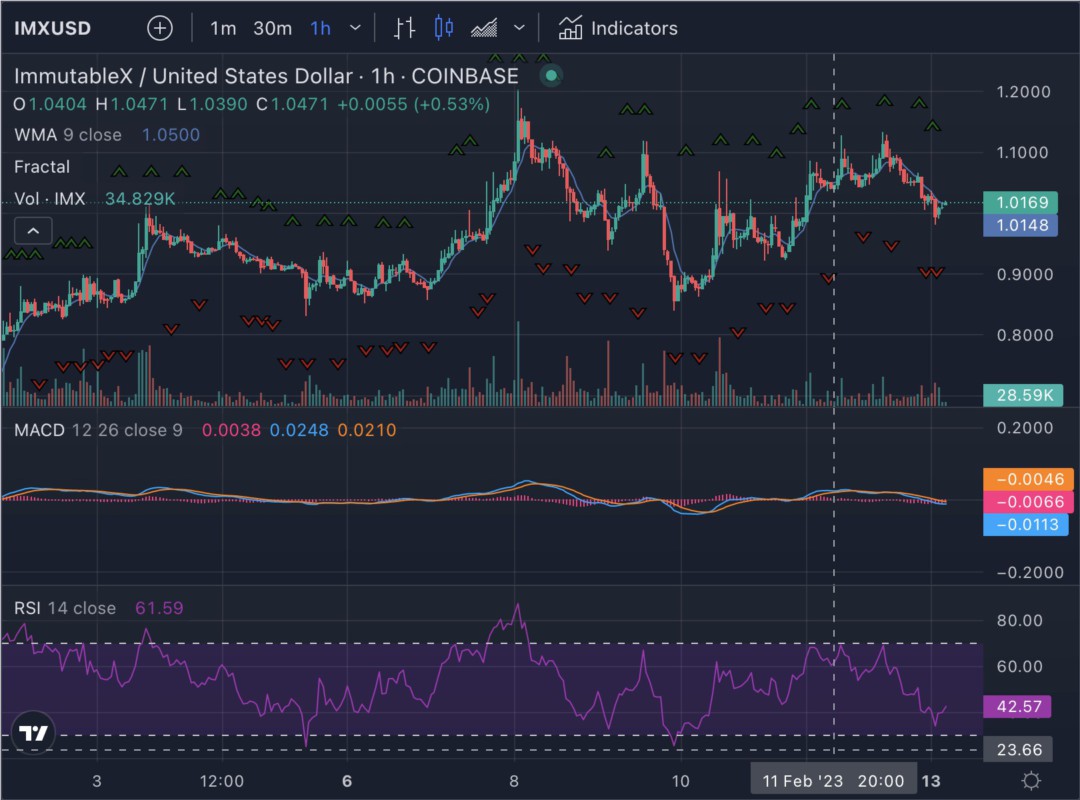Switch to the 1m timeframe
The height and width of the screenshot is (800, 1080).
coord(222,28)
